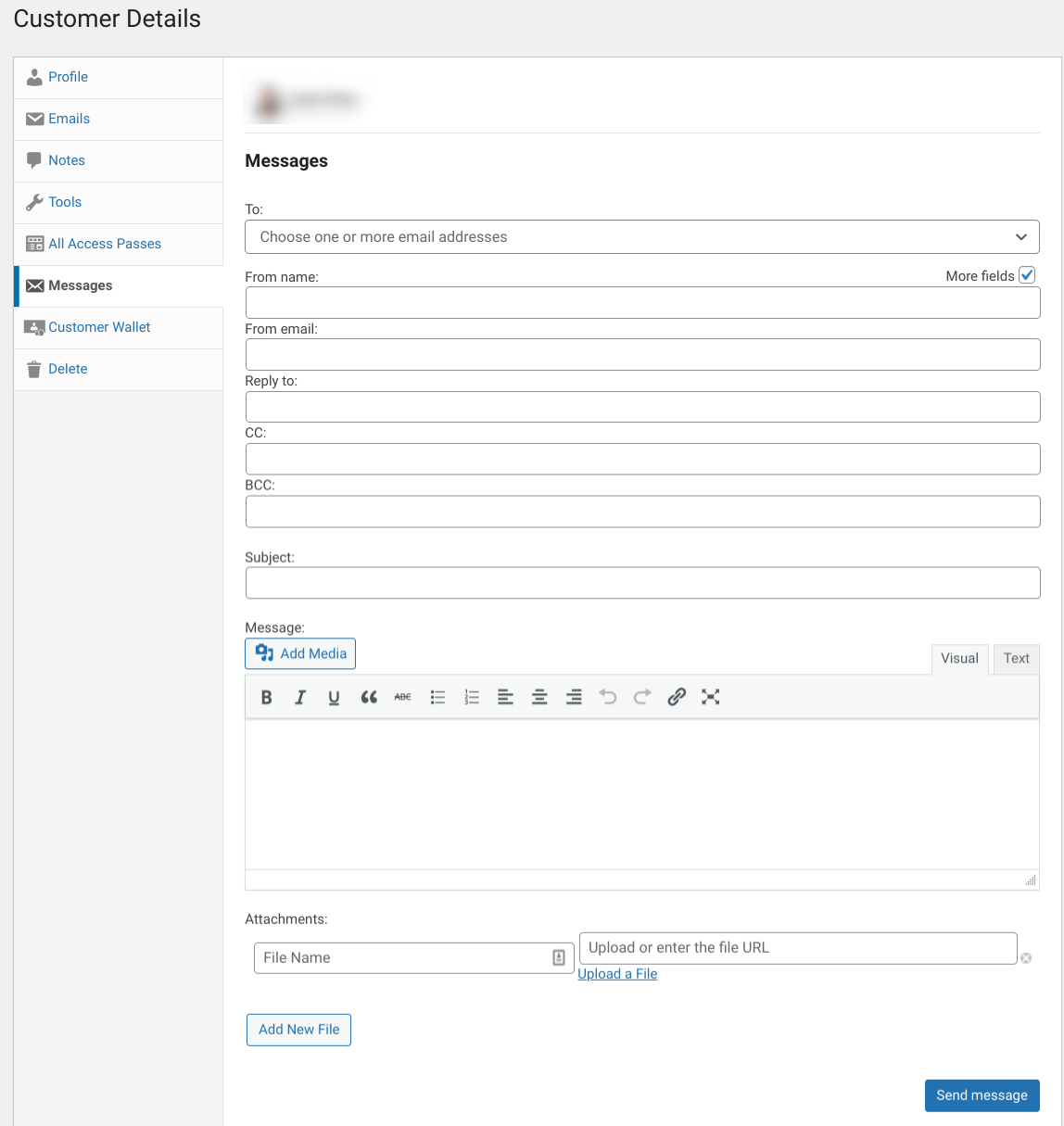The height and width of the screenshot is (1126, 1064).
Task: Insert a numbered list
Action: click(x=471, y=697)
